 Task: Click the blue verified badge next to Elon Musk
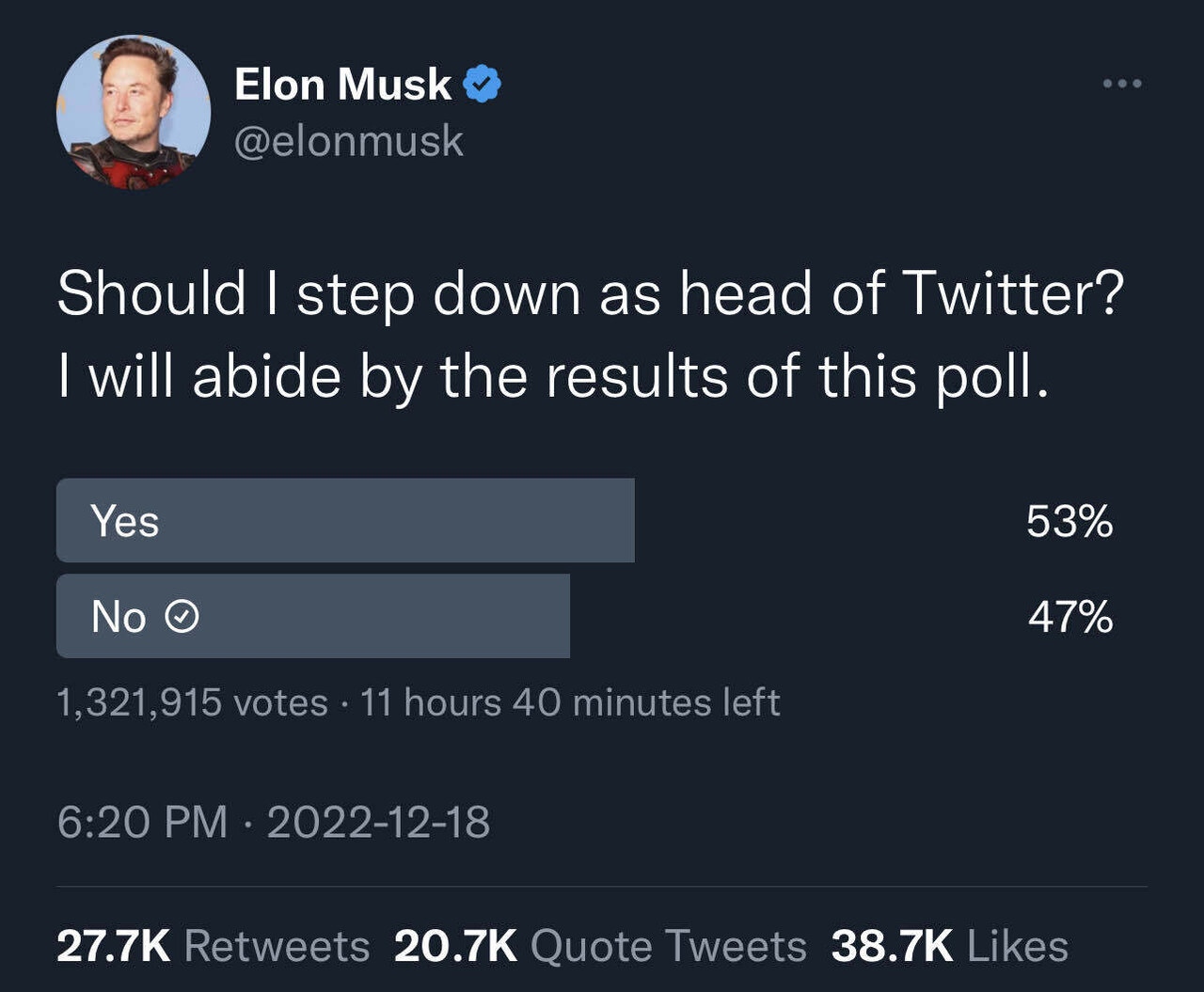pos(482,83)
